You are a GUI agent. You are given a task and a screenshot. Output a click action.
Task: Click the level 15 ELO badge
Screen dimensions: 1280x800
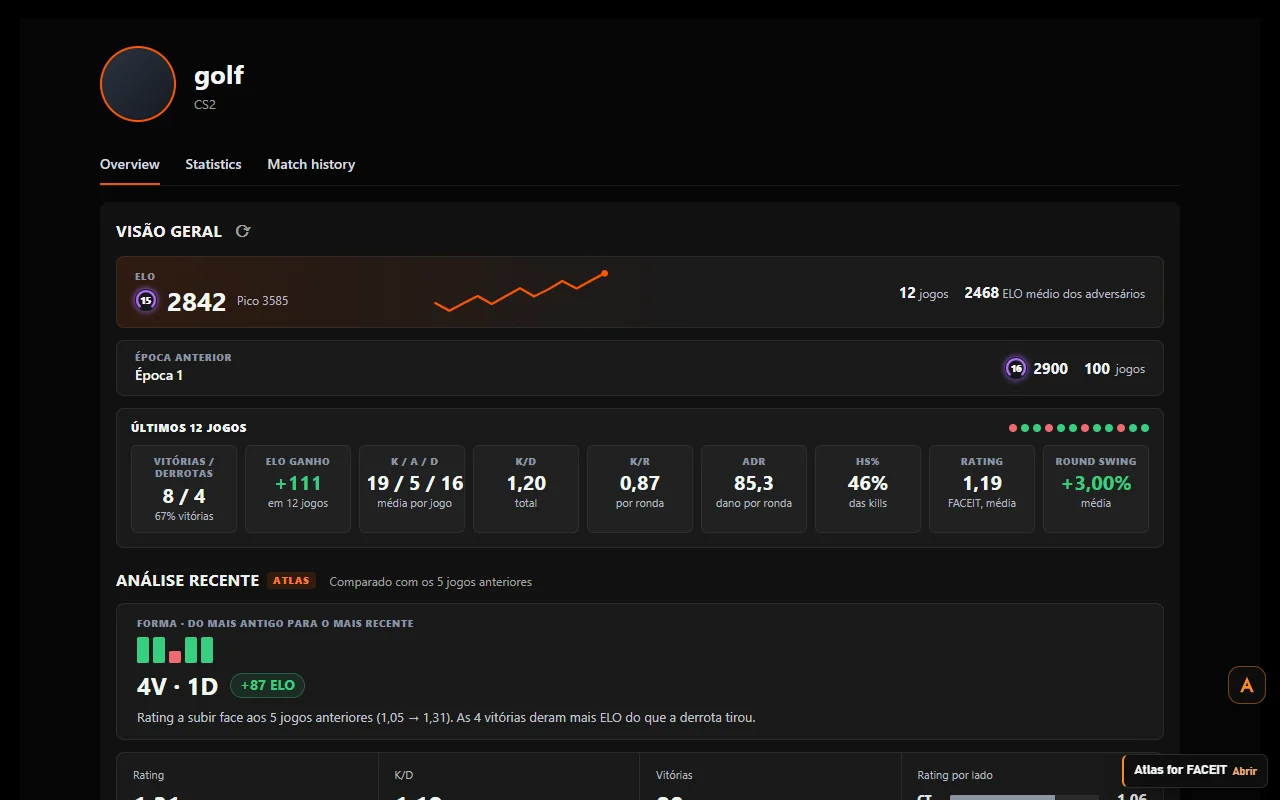pyautogui.click(x=146, y=300)
